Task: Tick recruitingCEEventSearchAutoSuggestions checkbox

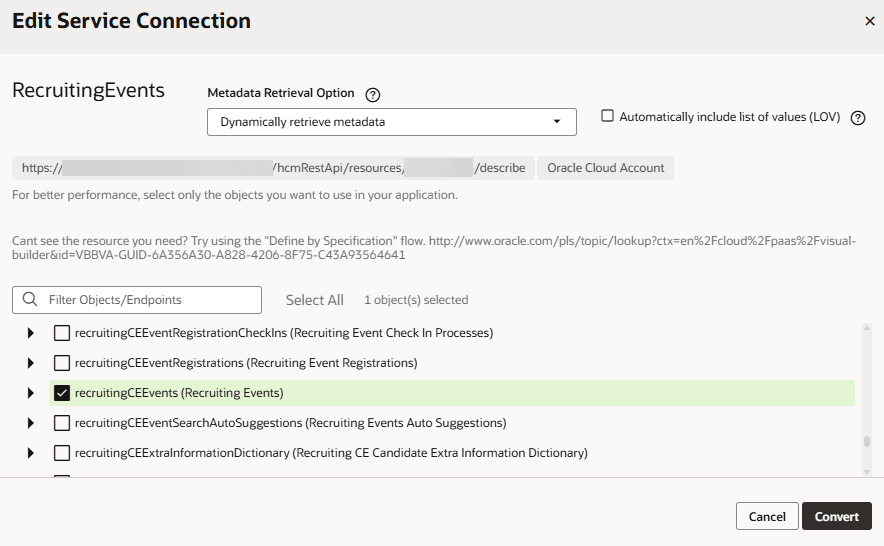Action: 62,423
